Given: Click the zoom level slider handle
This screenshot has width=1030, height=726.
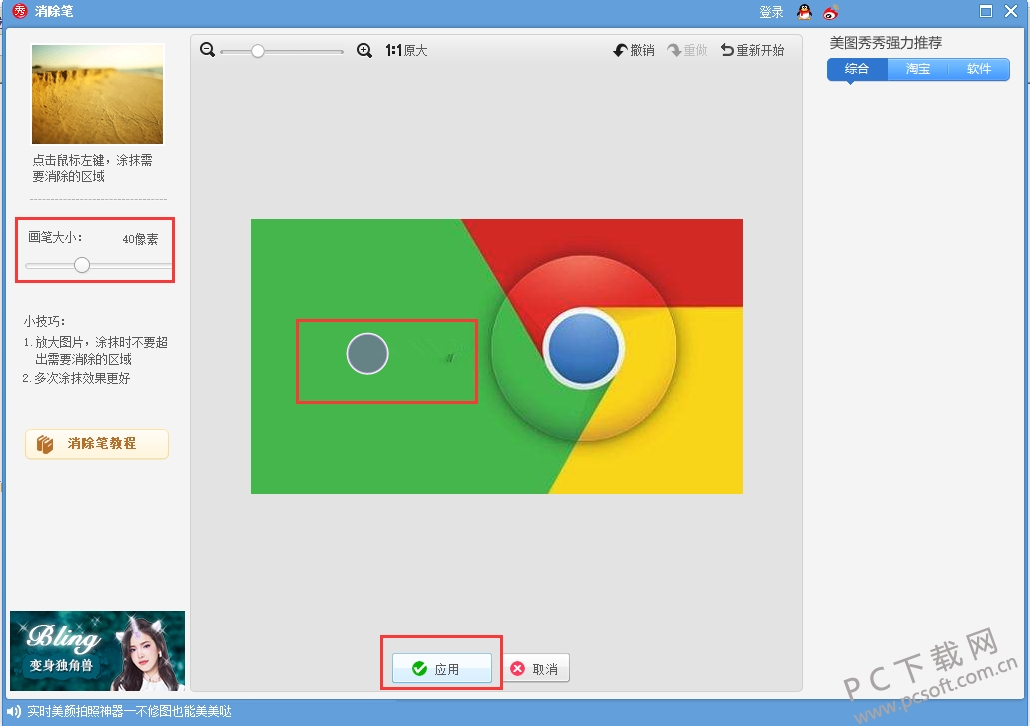Looking at the screenshot, I should 258,51.
